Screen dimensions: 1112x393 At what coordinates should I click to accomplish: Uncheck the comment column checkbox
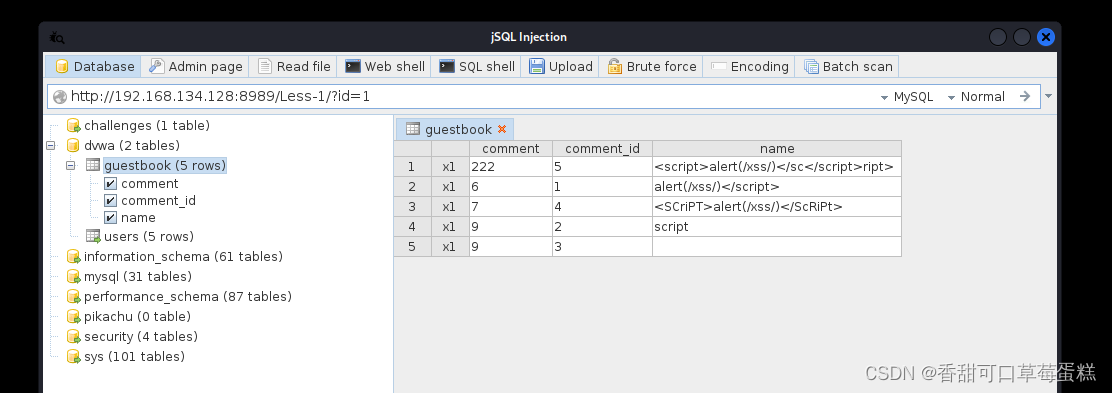click(110, 184)
